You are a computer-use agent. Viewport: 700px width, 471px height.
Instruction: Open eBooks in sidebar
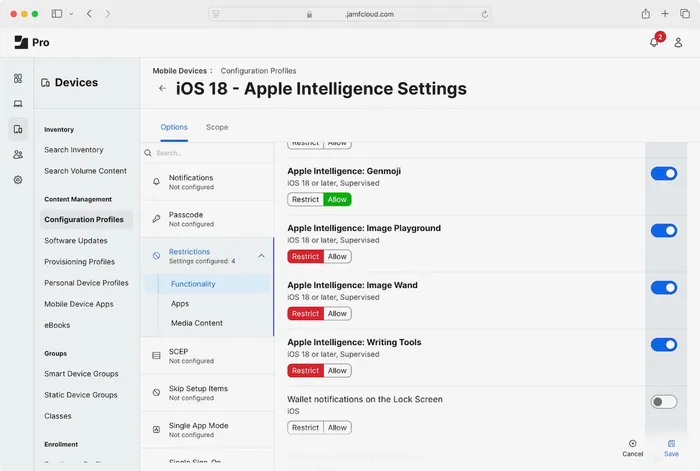pyautogui.click(x=57, y=325)
